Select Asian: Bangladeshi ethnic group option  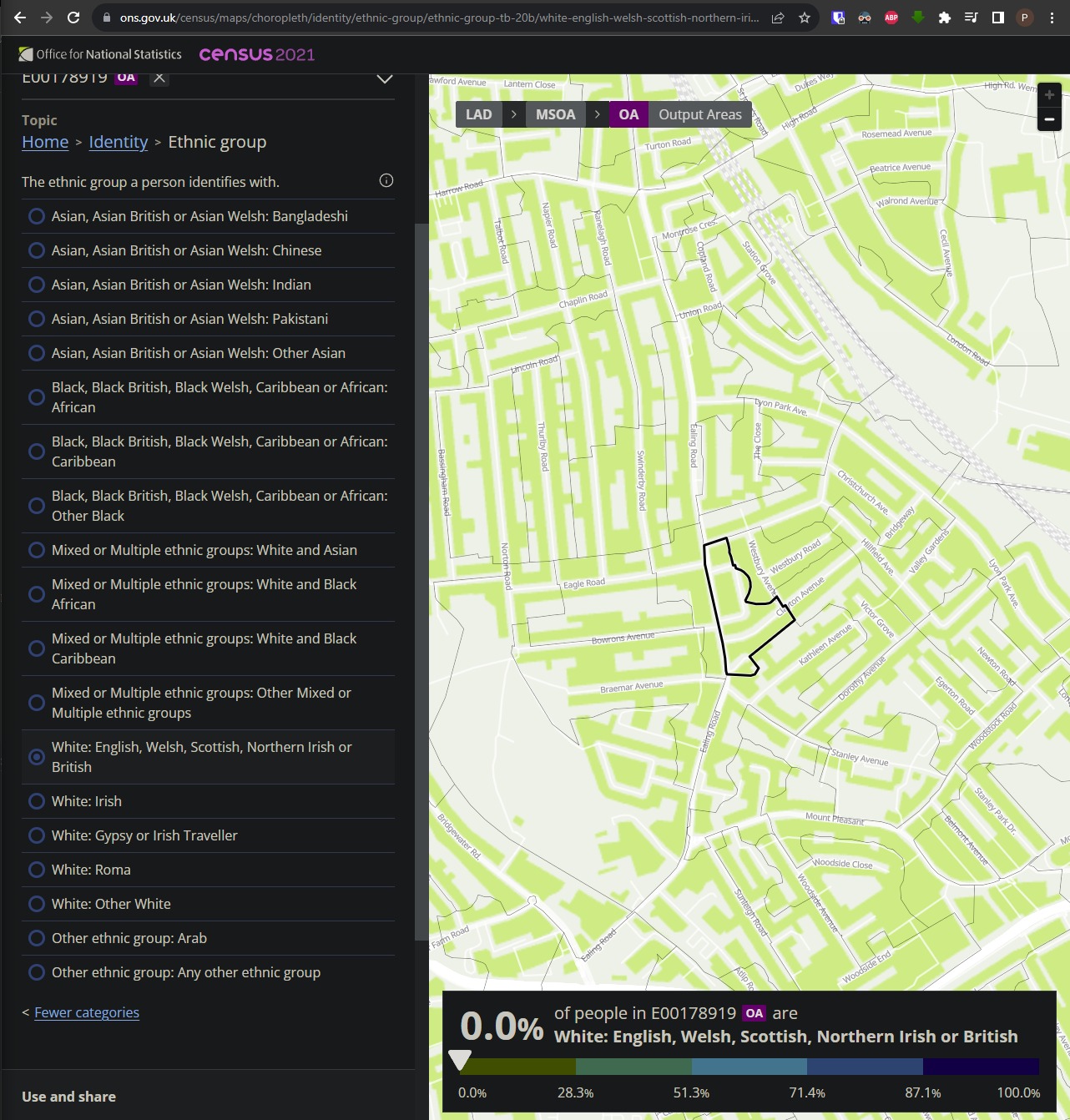pyautogui.click(x=37, y=216)
